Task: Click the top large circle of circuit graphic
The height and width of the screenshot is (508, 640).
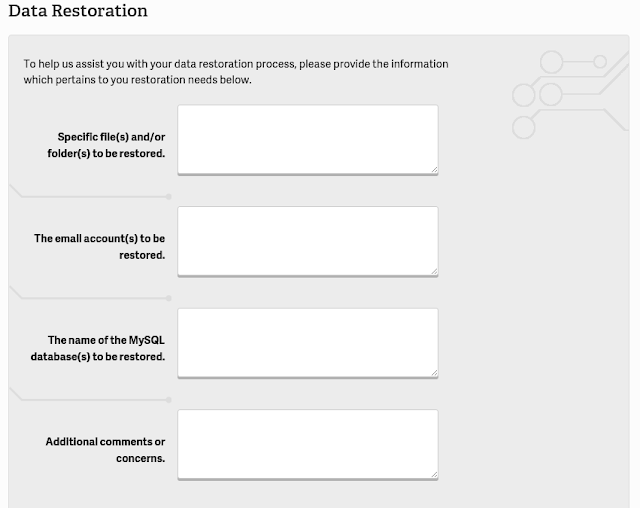Action: [x=551, y=62]
